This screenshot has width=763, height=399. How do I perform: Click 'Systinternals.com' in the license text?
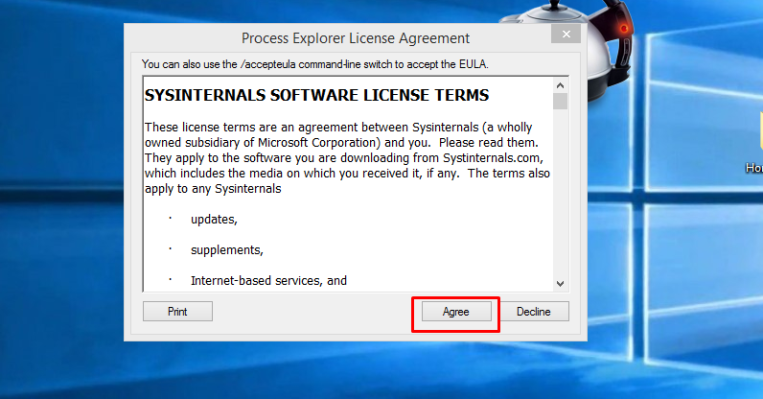click(x=492, y=158)
